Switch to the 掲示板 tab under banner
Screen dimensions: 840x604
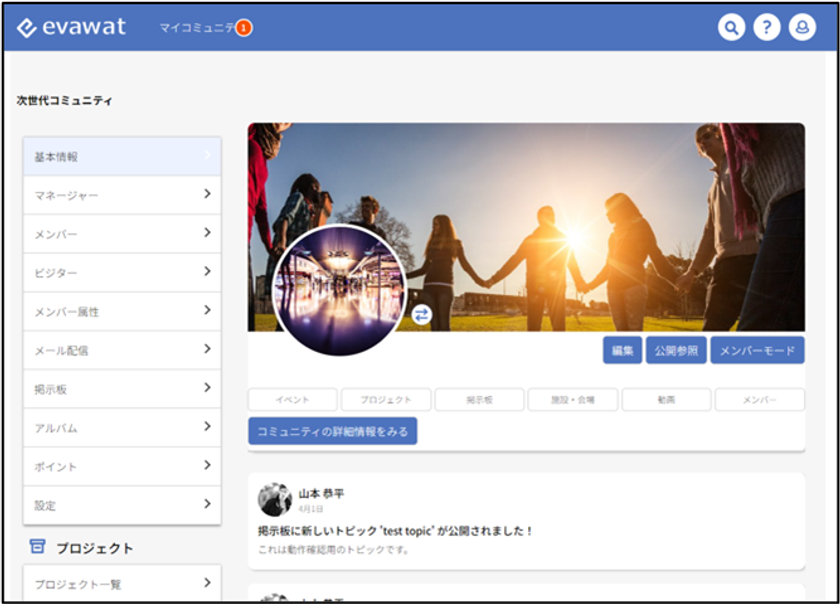[479, 400]
